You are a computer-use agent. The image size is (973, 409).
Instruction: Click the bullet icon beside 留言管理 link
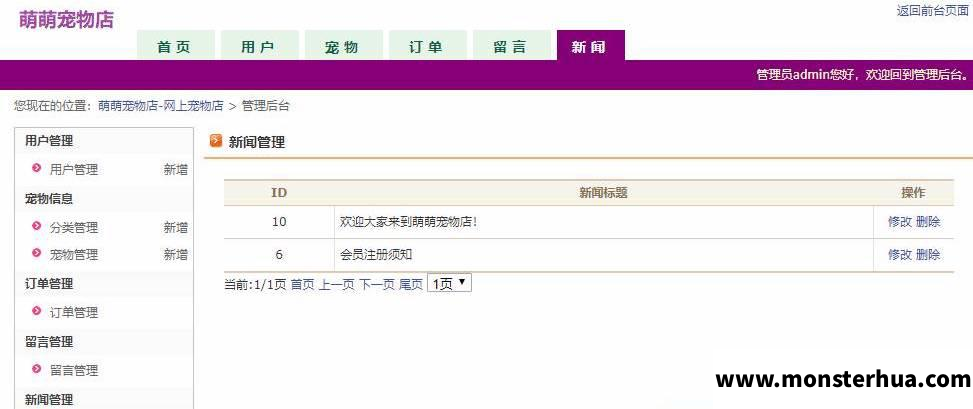click(37, 369)
